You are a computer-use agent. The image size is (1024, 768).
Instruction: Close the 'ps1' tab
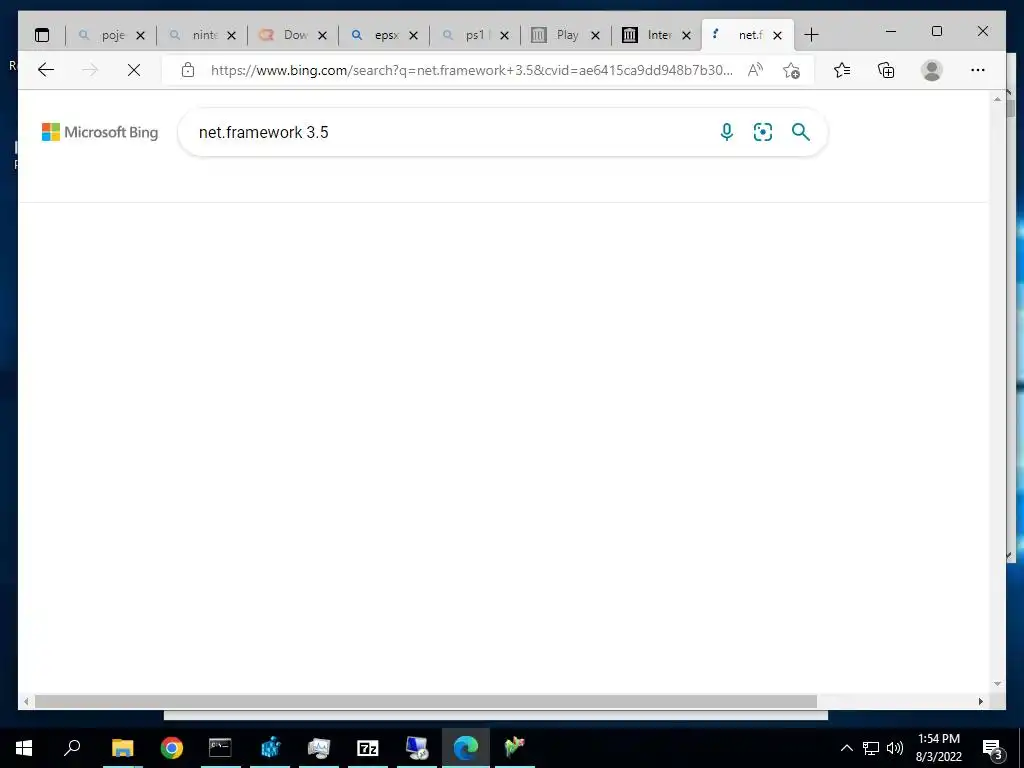504,35
